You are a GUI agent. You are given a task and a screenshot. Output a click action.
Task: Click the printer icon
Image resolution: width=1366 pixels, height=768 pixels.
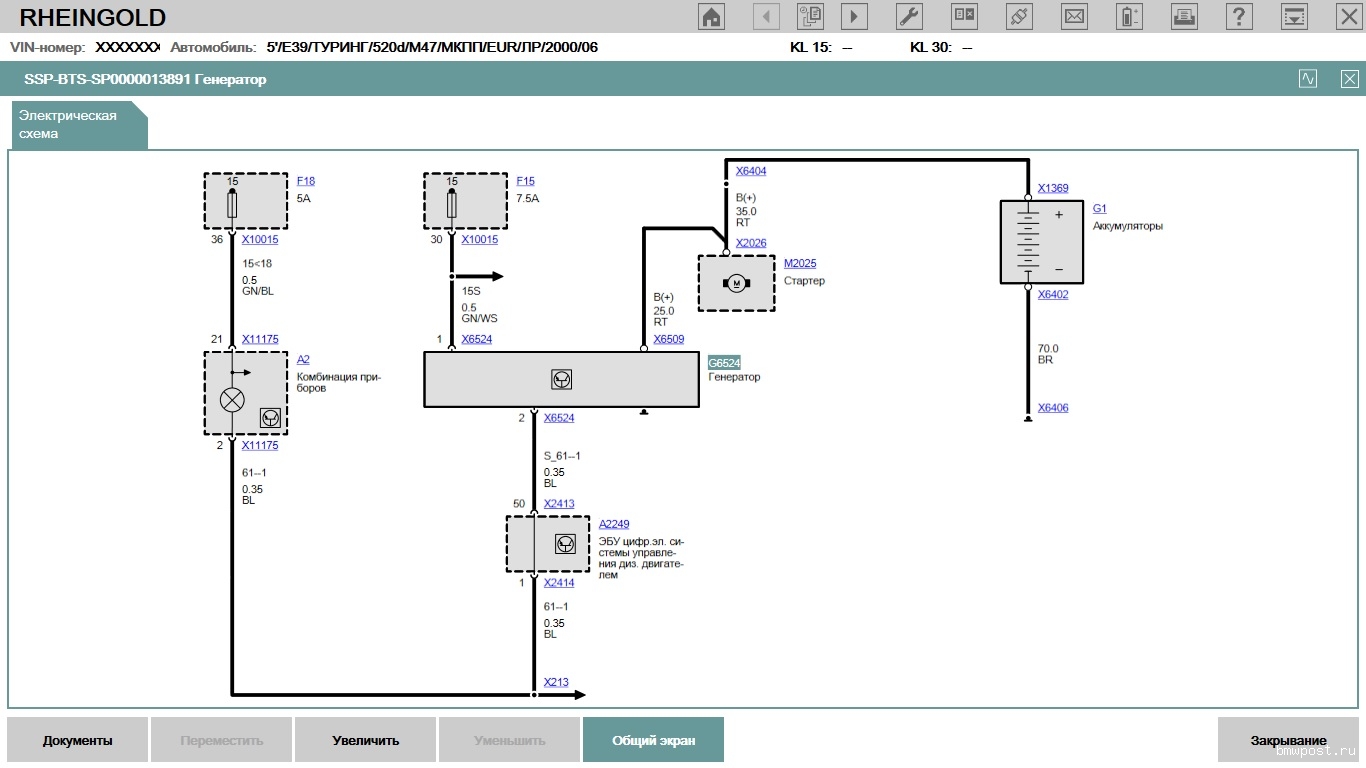pos(1184,17)
